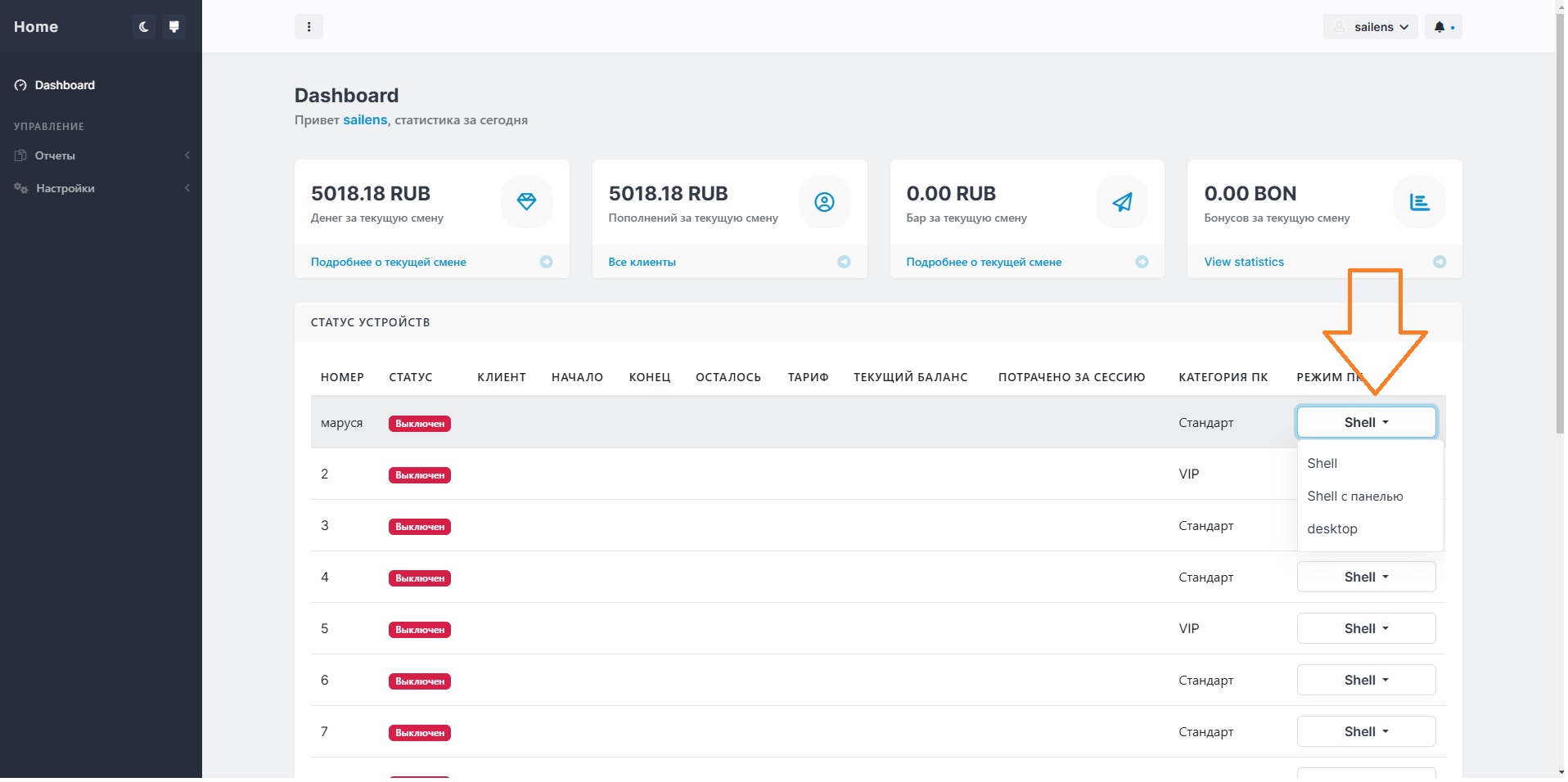Open the View statistics link
Image resolution: width=1568 pixels, height=782 pixels.
[x=1244, y=262]
